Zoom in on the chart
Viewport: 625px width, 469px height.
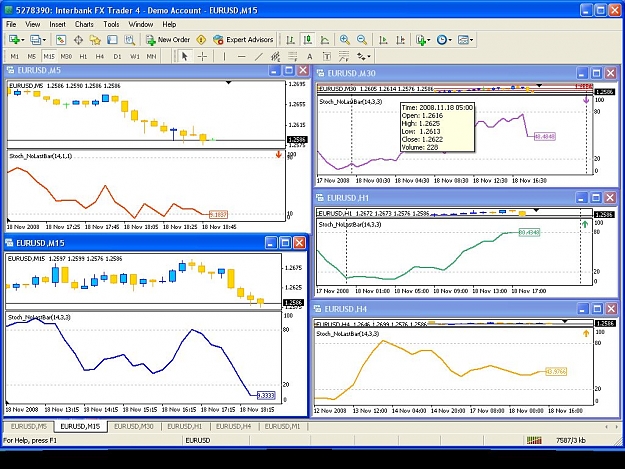click(x=344, y=40)
